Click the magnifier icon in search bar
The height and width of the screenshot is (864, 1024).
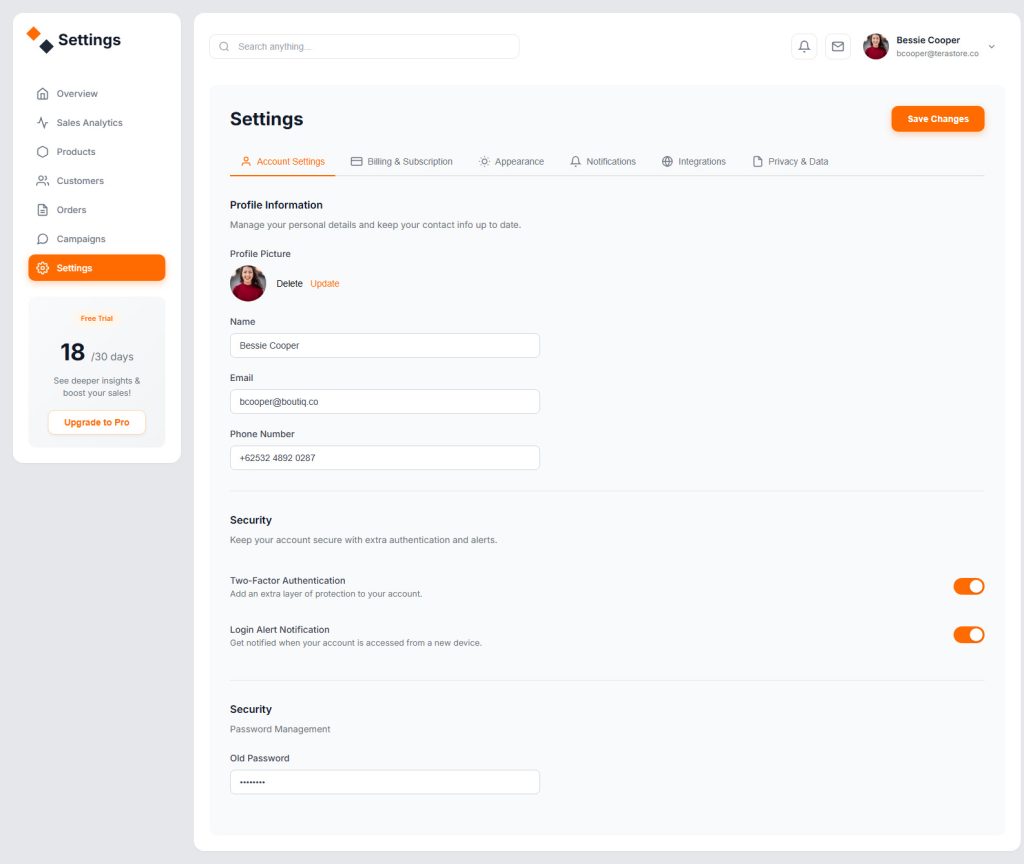[224, 46]
